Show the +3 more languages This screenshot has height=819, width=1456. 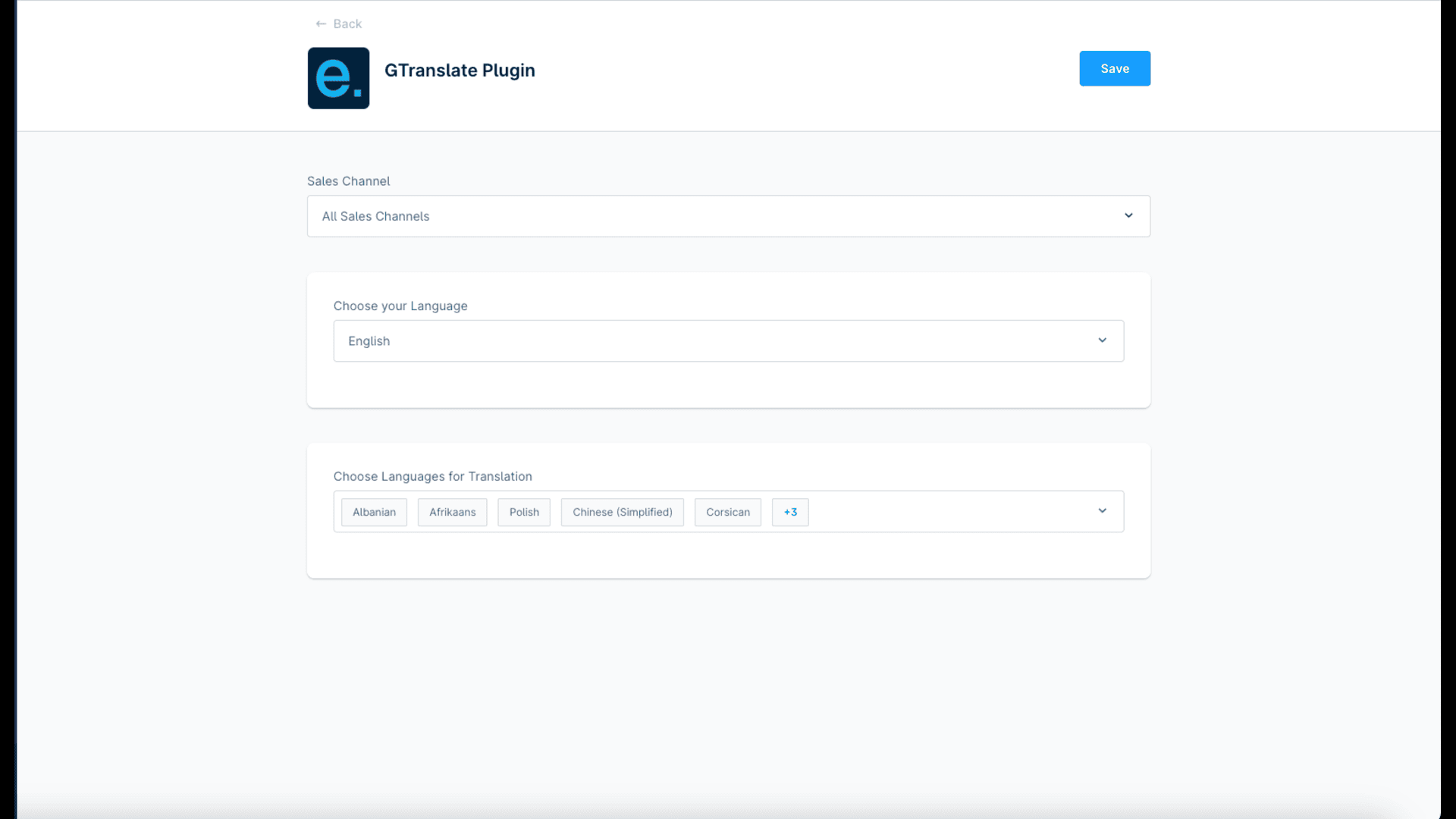click(790, 512)
